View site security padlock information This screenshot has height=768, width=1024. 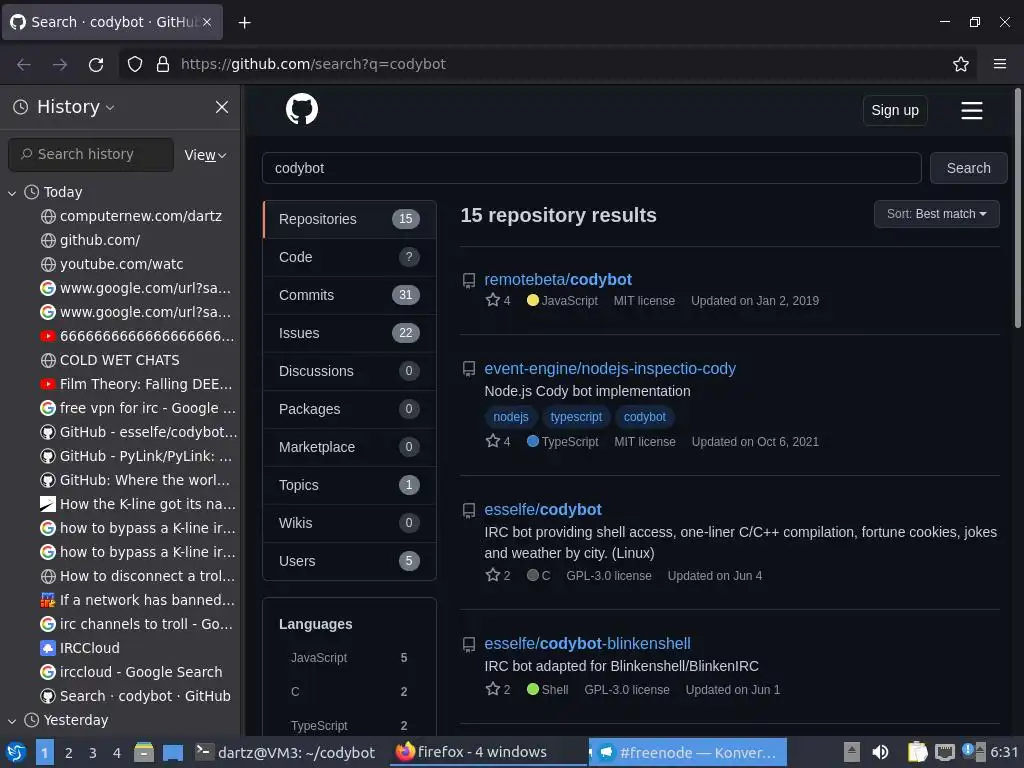[x=163, y=64]
